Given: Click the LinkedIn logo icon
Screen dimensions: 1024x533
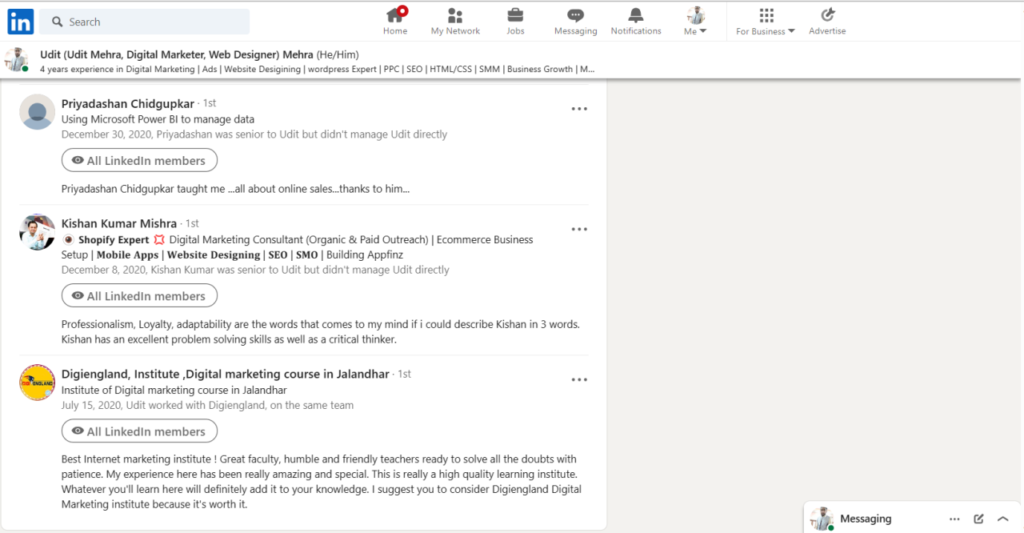Looking at the screenshot, I should tap(20, 21).
